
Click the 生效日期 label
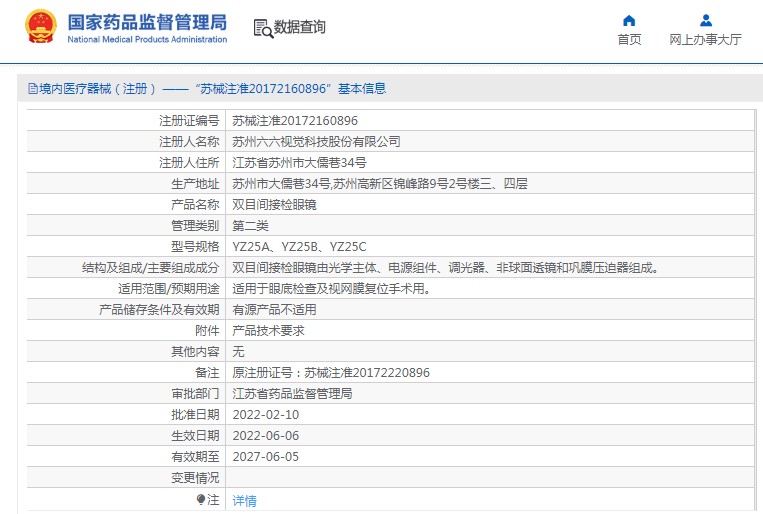click(x=195, y=436)
